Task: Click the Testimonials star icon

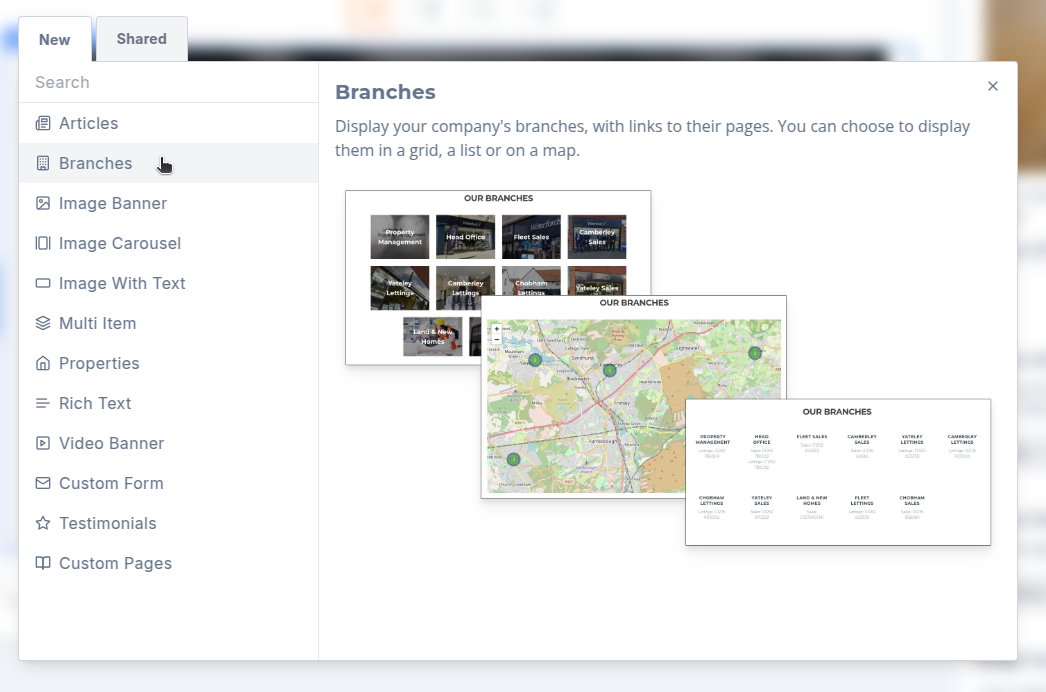Action: click(x=43, y=524)
